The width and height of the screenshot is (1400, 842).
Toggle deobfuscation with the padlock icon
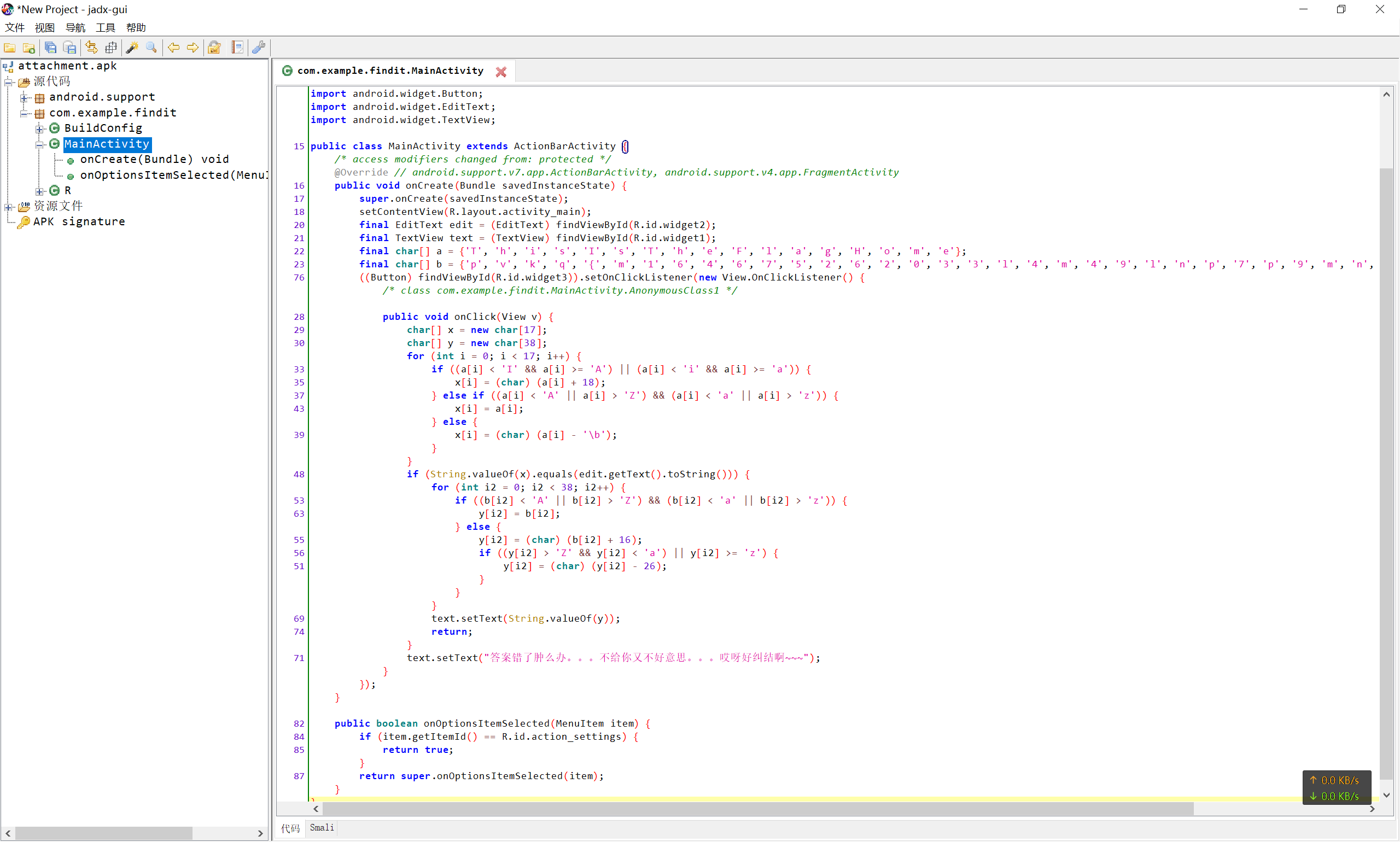point(214,48)
